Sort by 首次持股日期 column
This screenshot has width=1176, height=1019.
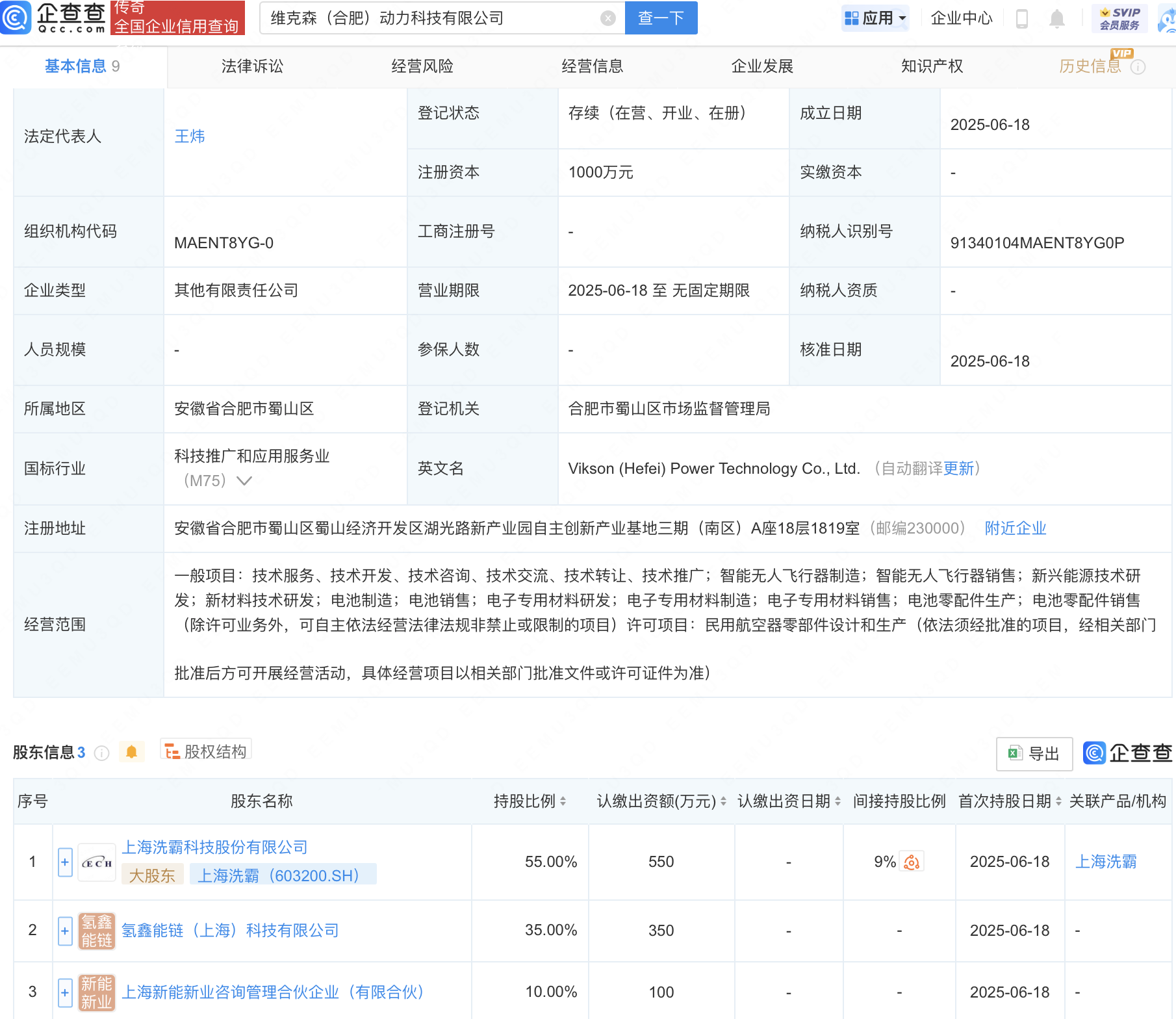tap(1058, 801)
